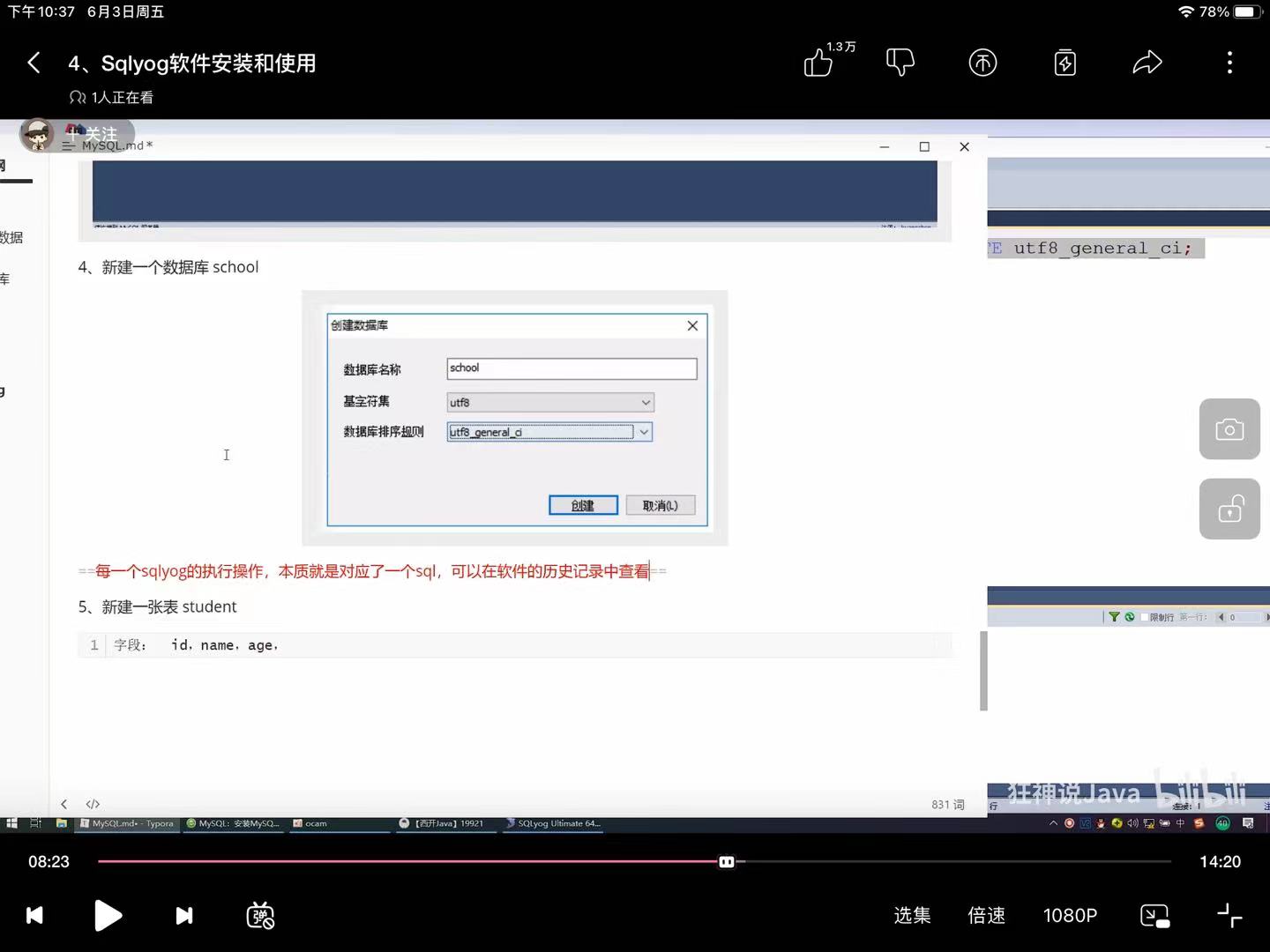1270x952 pixels.
Task: Lock the screen with the padlock button
Action: point(1229,509)
